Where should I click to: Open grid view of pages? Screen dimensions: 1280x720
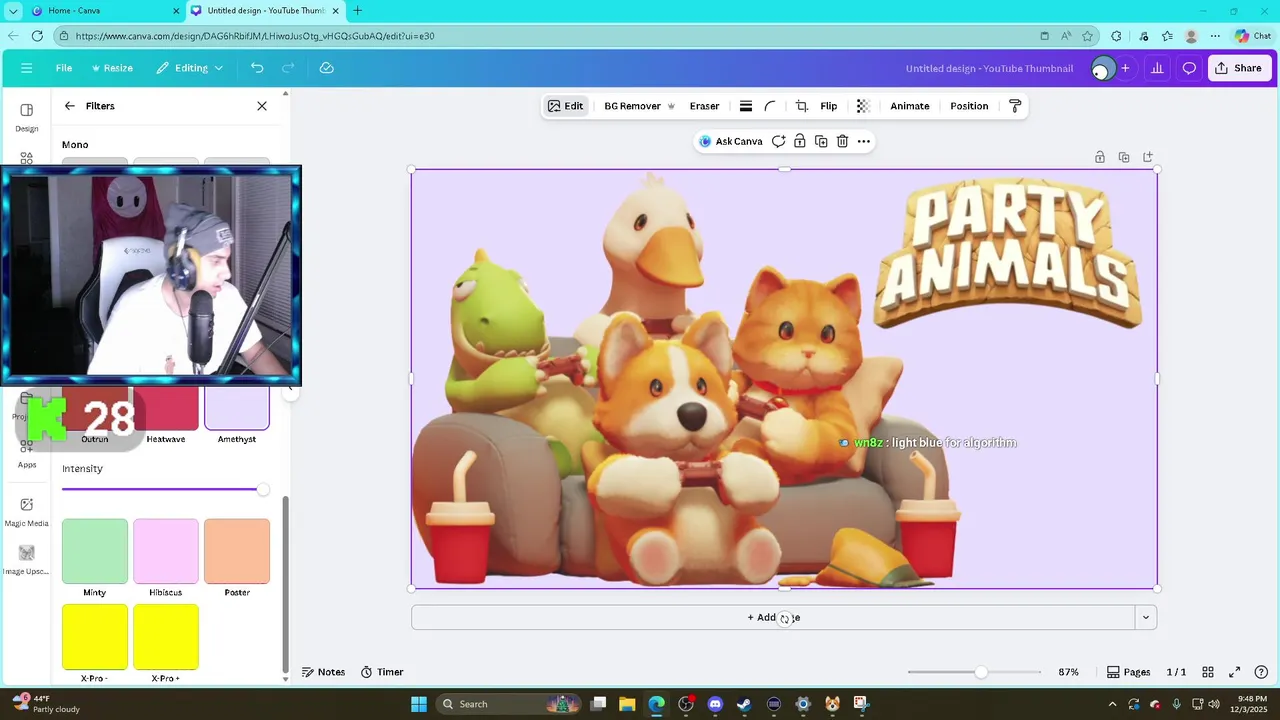(x=1208, y=672)
